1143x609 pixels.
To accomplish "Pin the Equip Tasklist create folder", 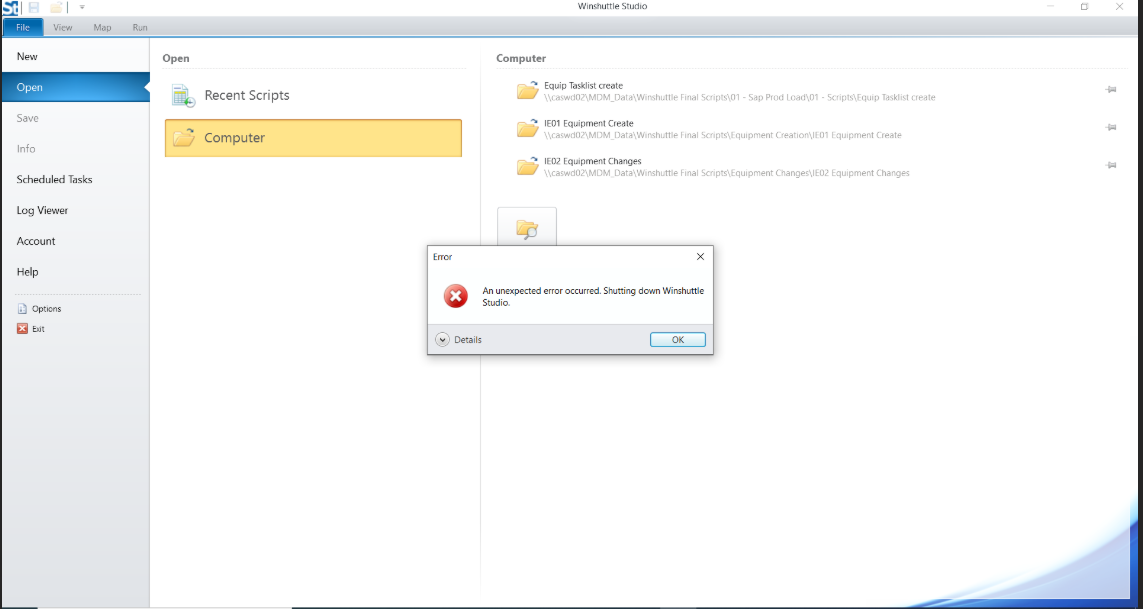I will point(1111,90).
